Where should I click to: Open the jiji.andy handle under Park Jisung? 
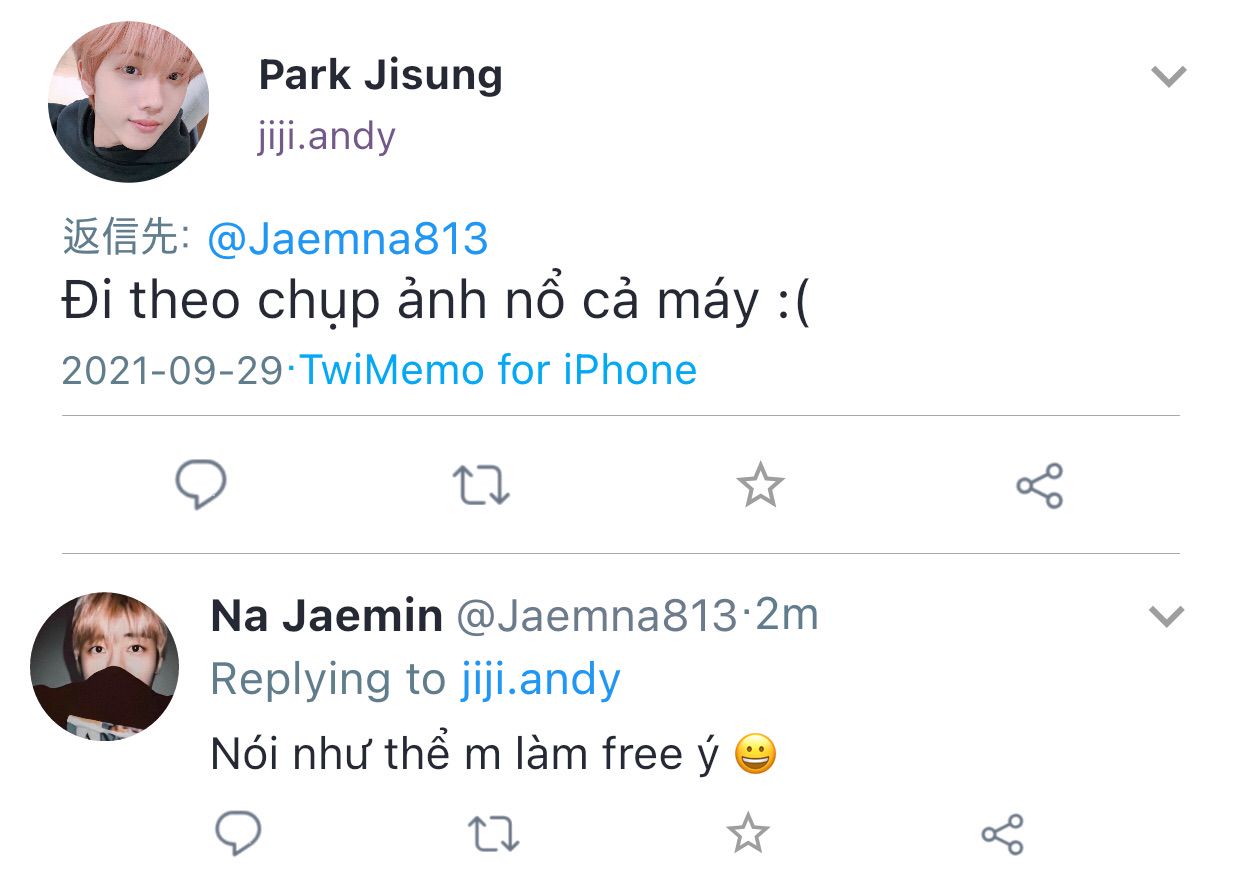click(x=327, y=136)
